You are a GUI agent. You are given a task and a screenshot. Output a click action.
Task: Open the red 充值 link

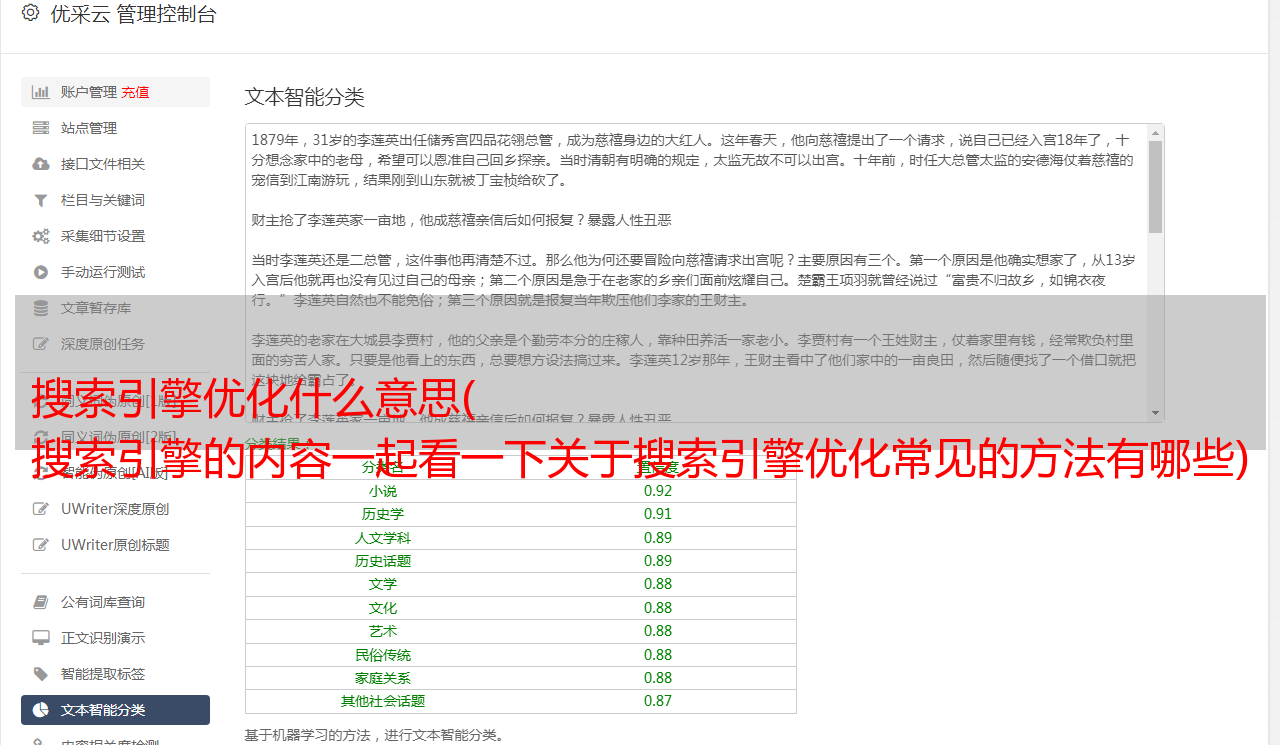(136, 92)
